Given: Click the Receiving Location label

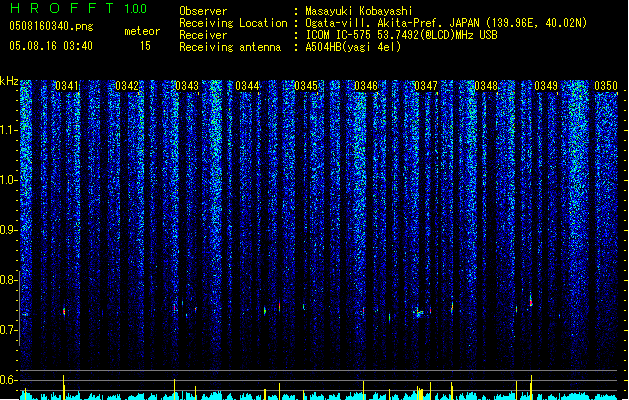Looking at the screenshot, I should click(x=233, y=23).
